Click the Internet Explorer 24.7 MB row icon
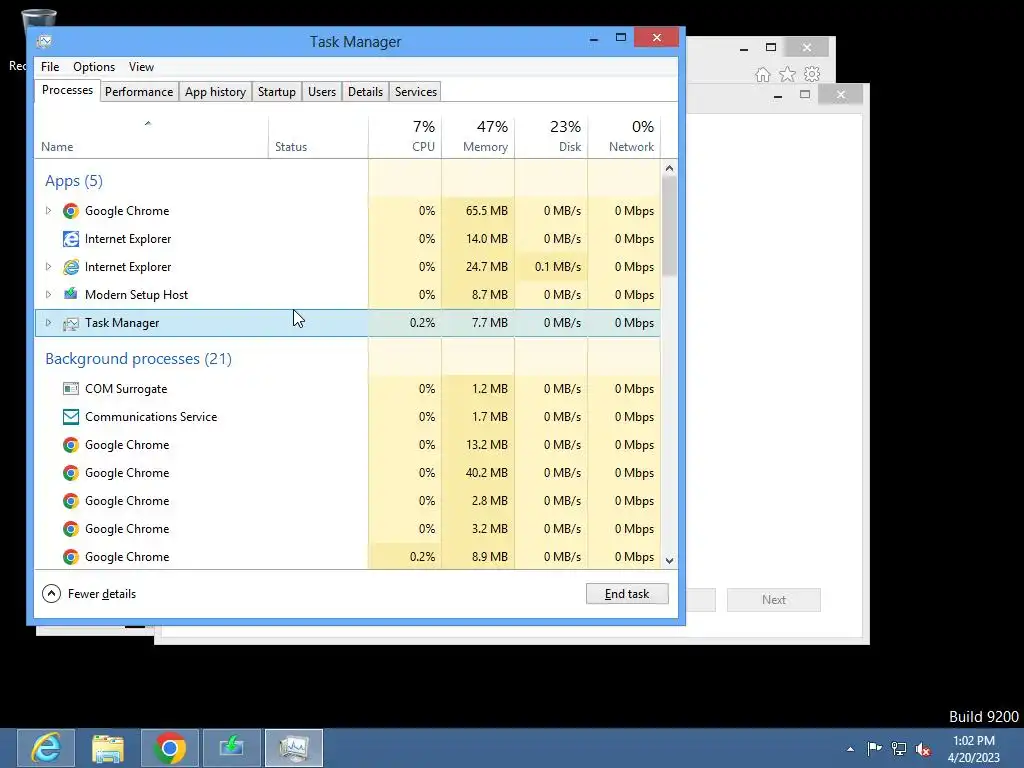This screenshot has width=1024, height=768. click(x=71, y=267)
